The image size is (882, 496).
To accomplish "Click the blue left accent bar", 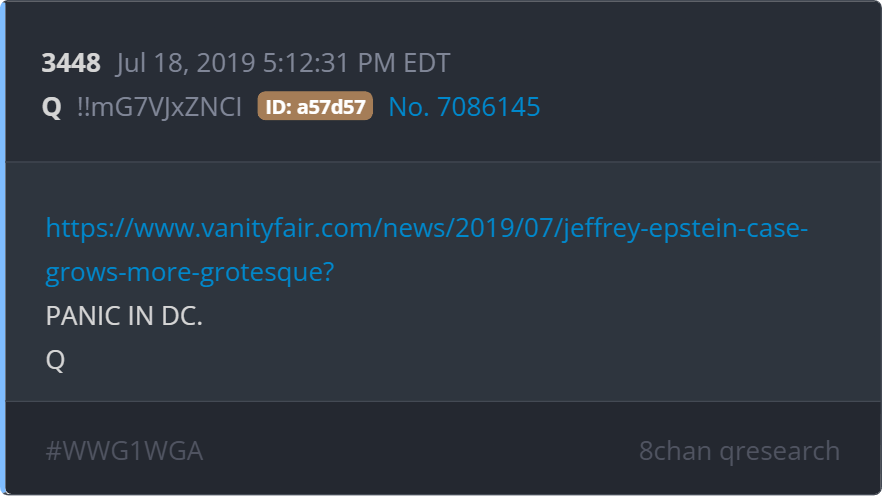I will (3, 248).
